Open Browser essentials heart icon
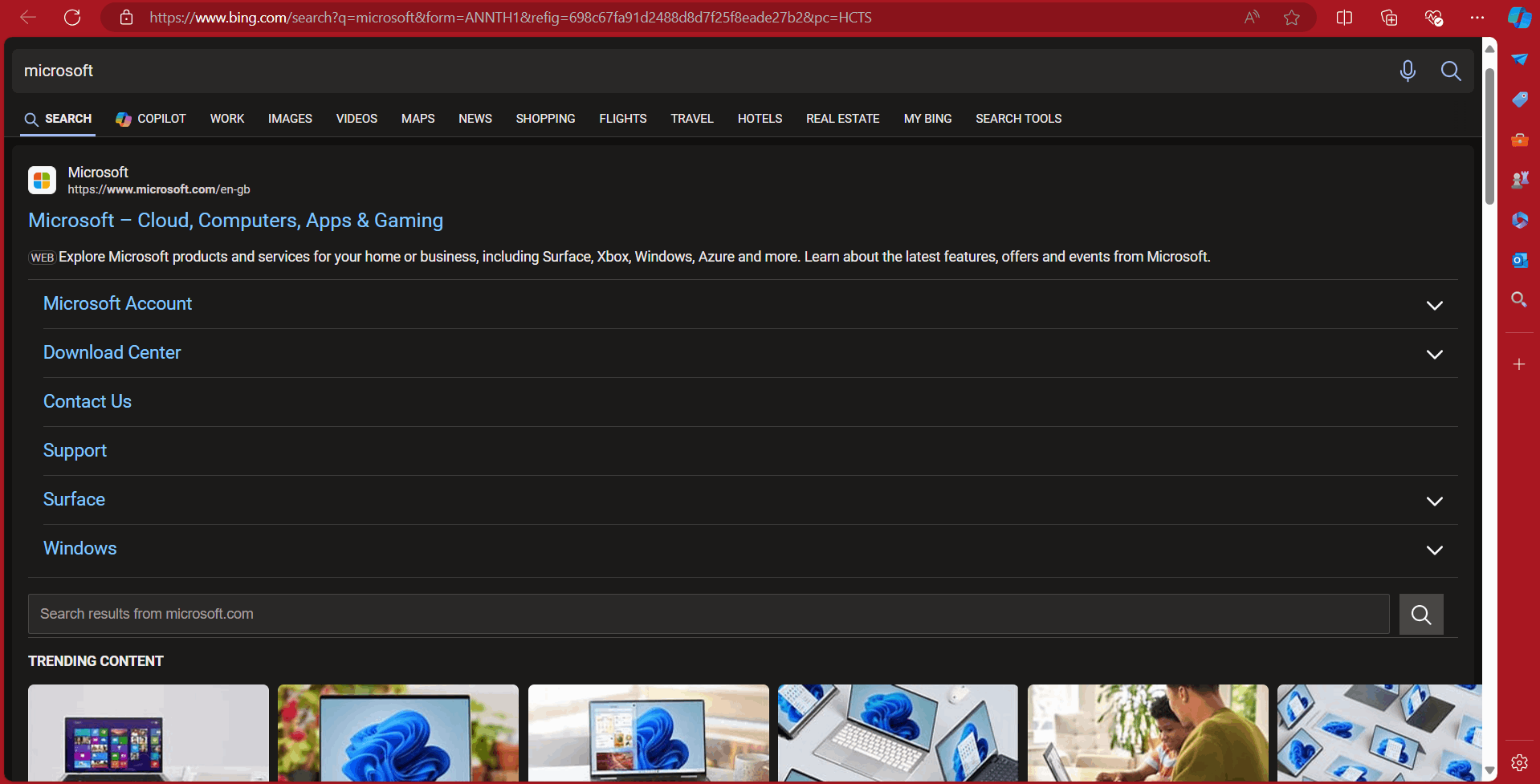This screenshot has height=784, width=1540. tap(1433, 17)
